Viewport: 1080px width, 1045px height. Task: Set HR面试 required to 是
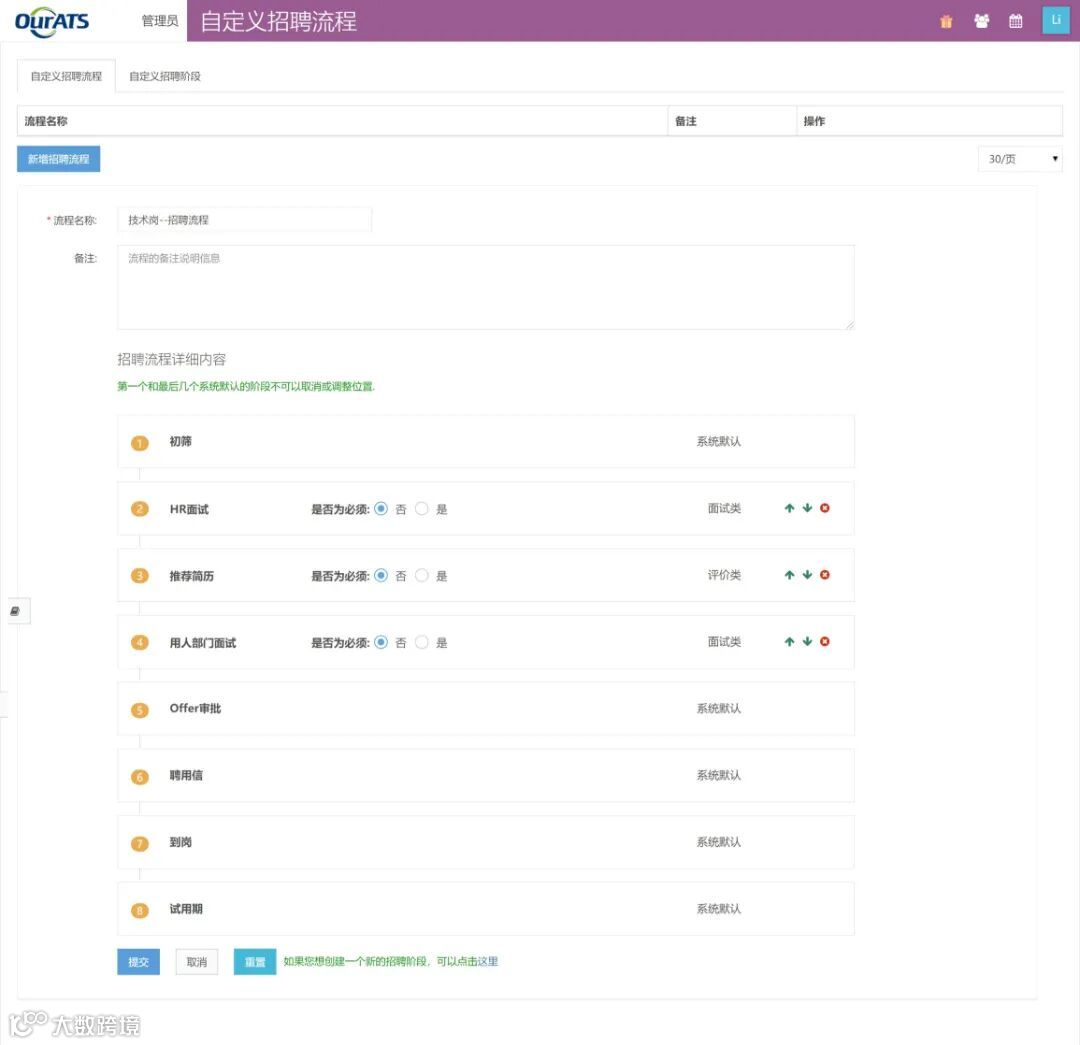(422, 508)
